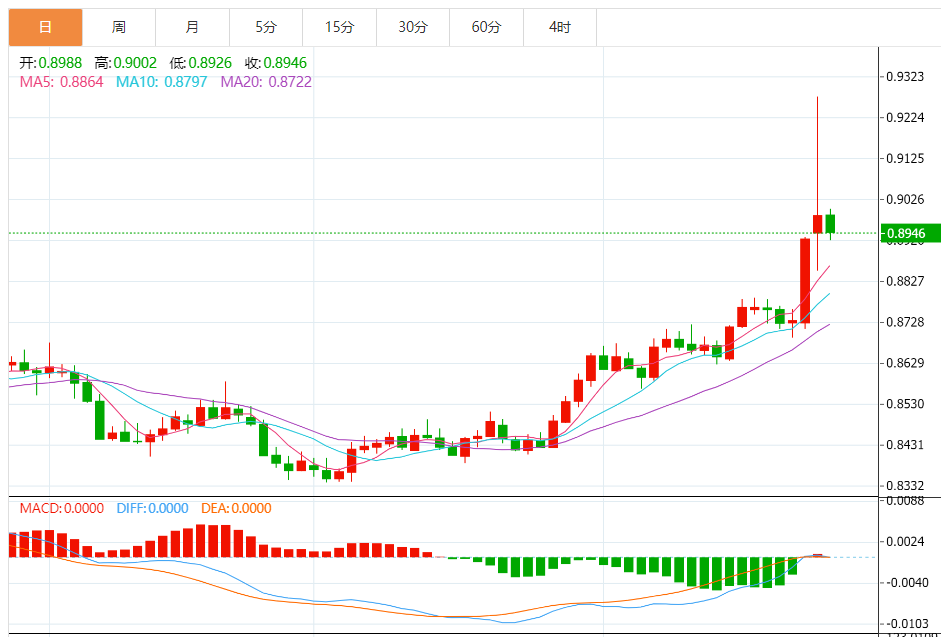Click the MA20: 0.8722 indicator label
This screenshot has height=637, width=941.
[x=266, y=82]
